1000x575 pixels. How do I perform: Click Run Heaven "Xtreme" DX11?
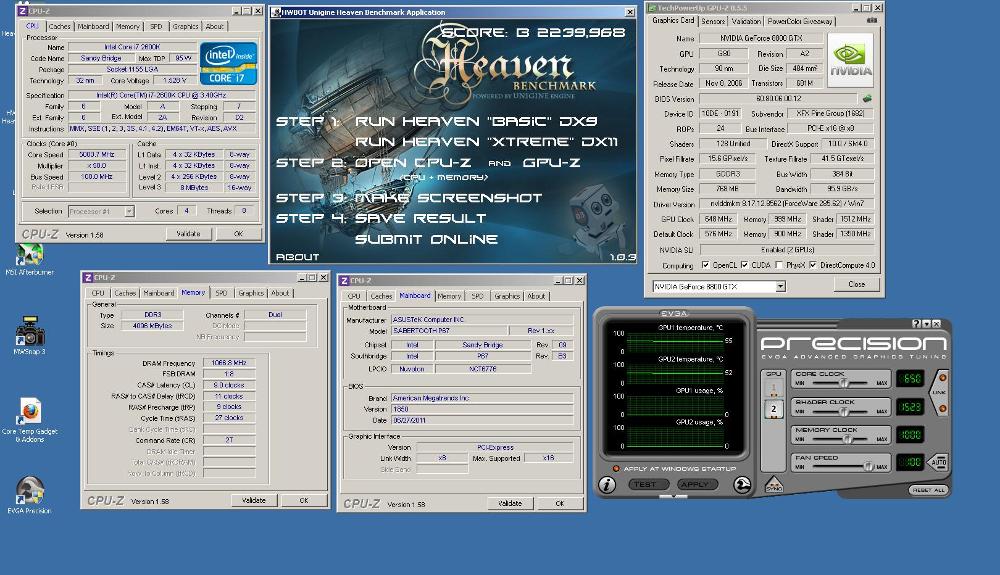tap(486, 142)
